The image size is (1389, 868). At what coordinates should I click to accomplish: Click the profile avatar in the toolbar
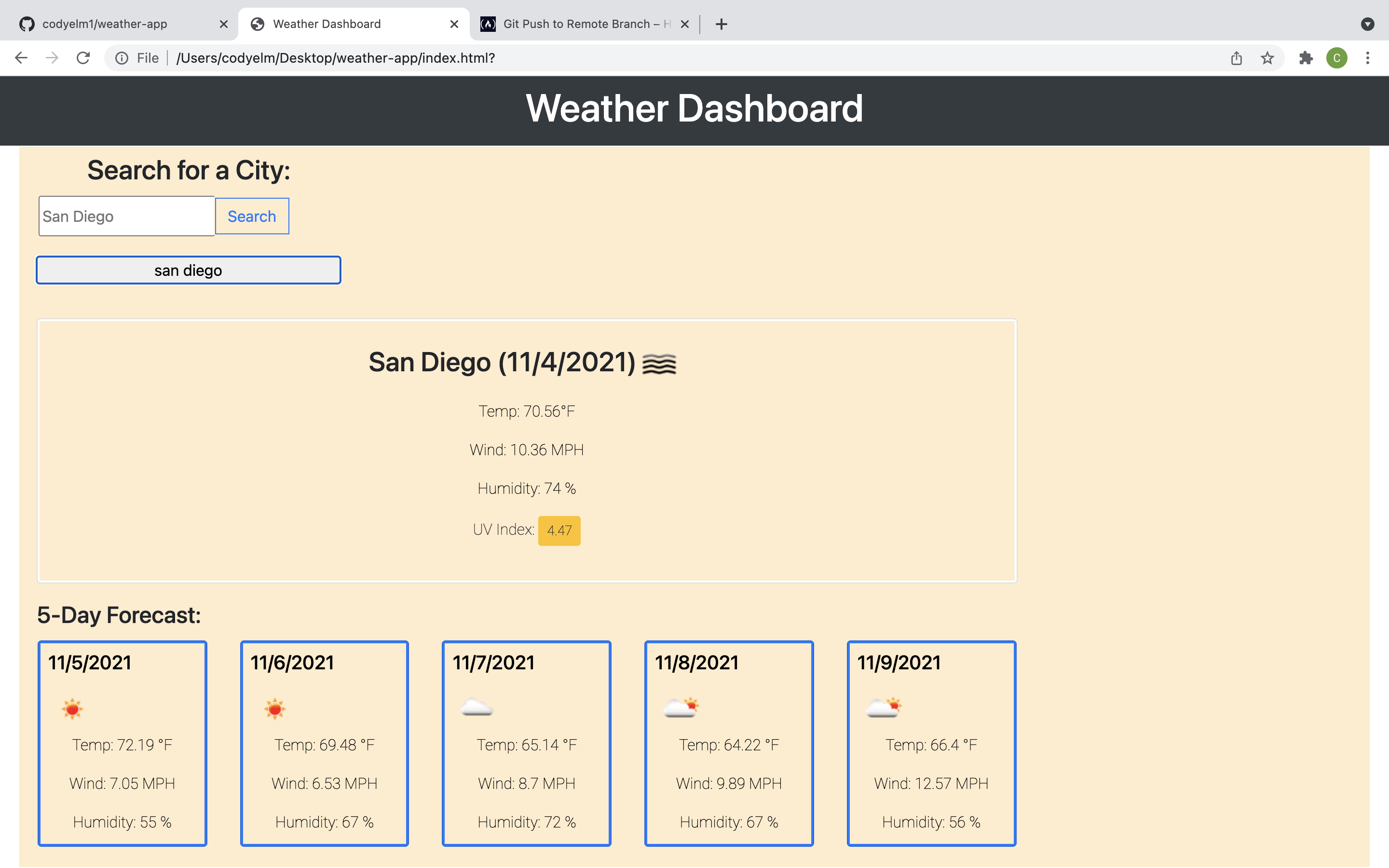pos(1337,58)
